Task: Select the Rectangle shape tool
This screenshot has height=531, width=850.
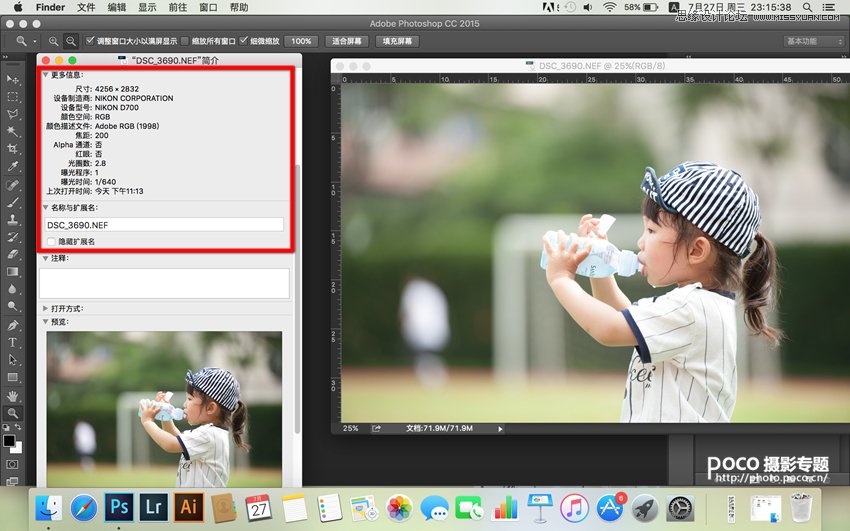Action: click(12, 377)
